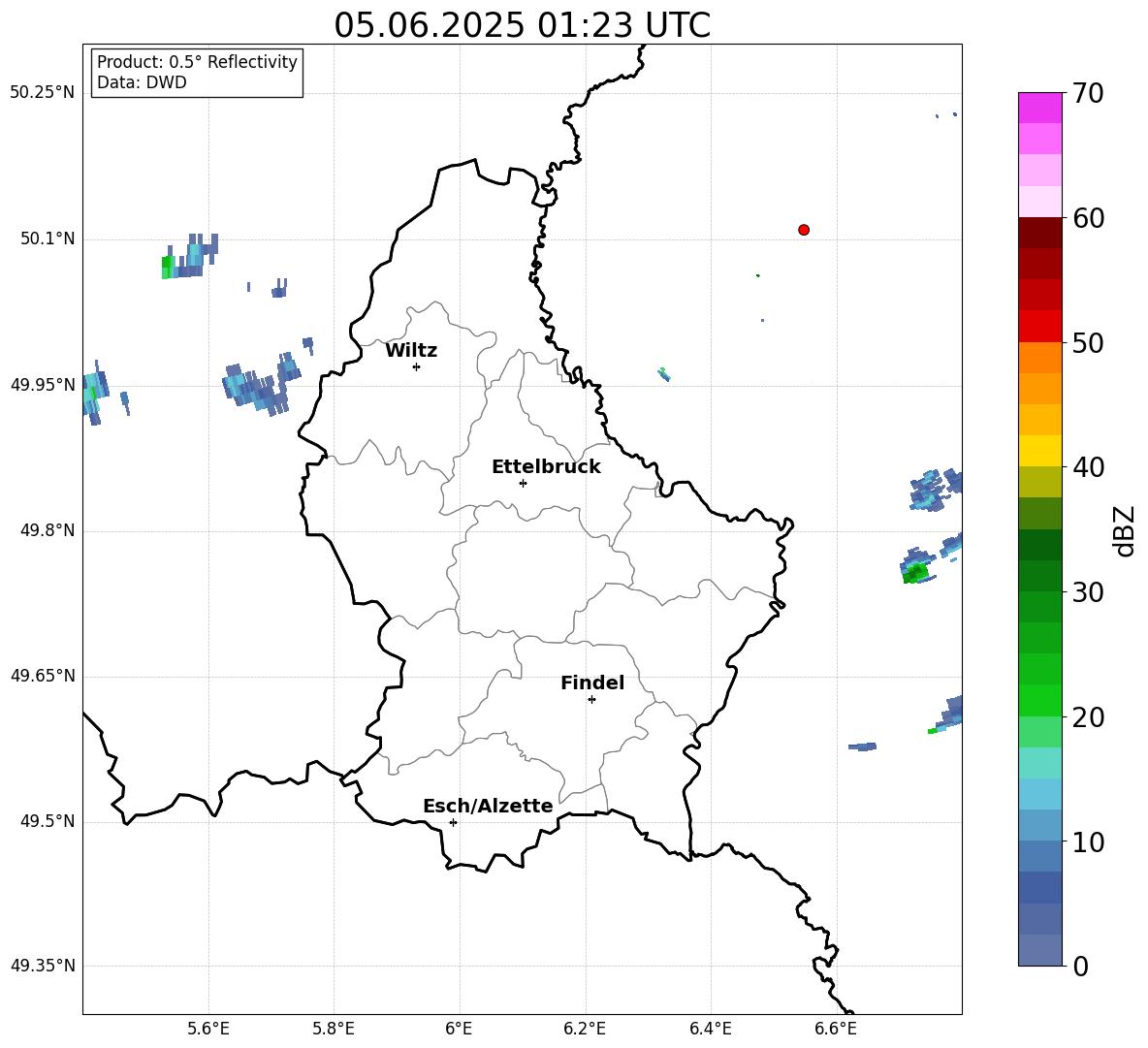Click the 50 label on the colorbar
This screenshot has height=1048, width=1148.
(x=1088, y=342)
